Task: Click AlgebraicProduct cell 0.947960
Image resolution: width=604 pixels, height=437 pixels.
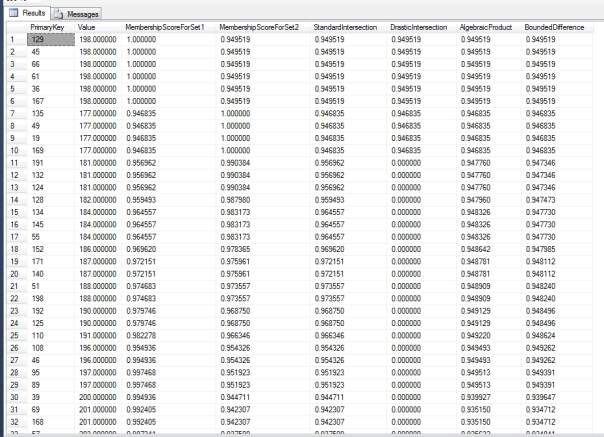Action: coord(488,200)
